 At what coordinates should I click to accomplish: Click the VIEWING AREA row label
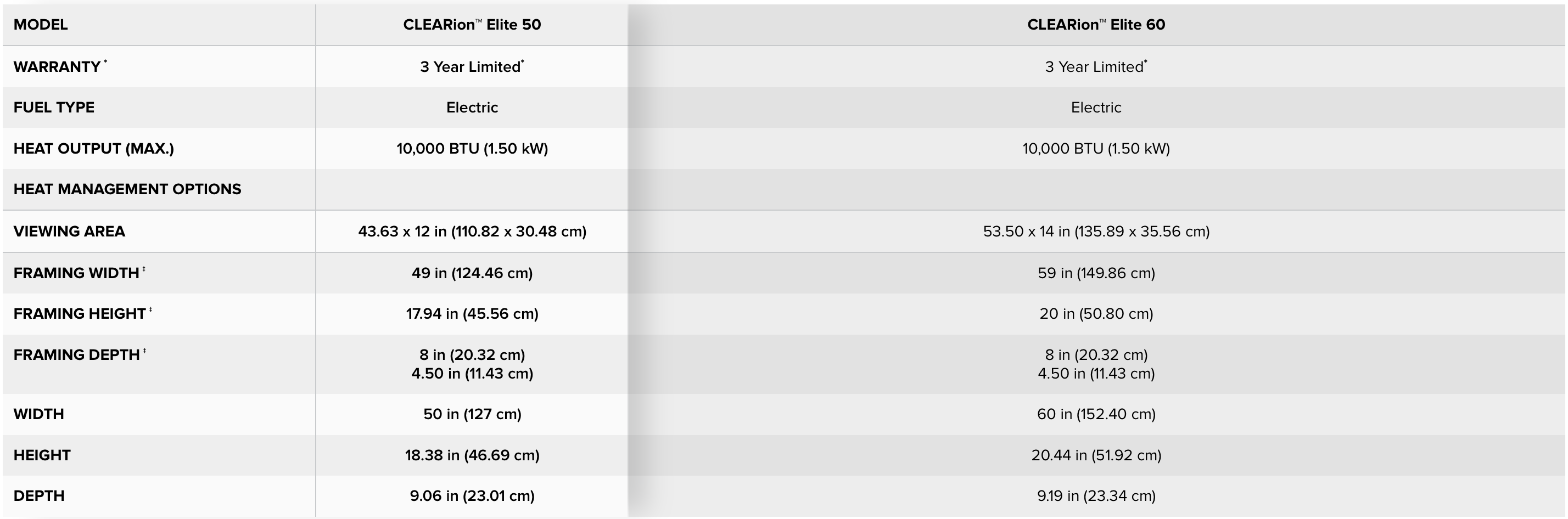69,231
